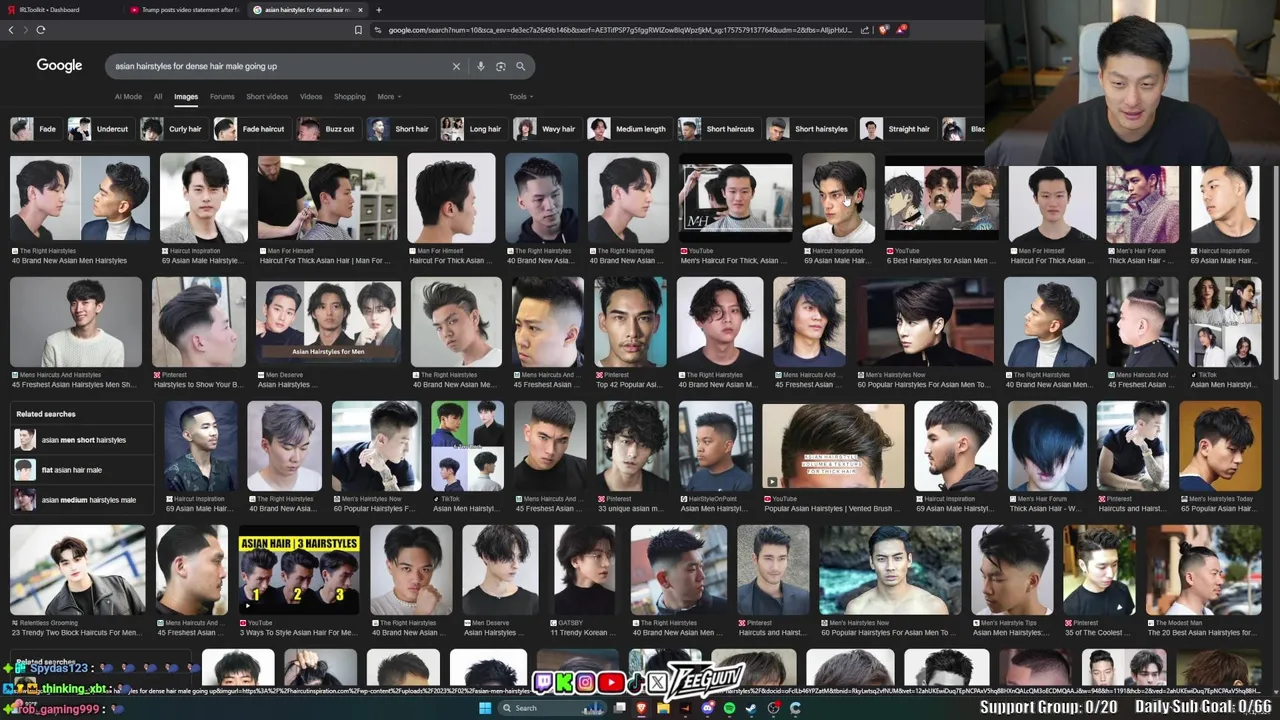Open the Asian Hairstyles for Men image result
Image resolution: width=1280 pixels, height=720 pixels.
[328, 324]
